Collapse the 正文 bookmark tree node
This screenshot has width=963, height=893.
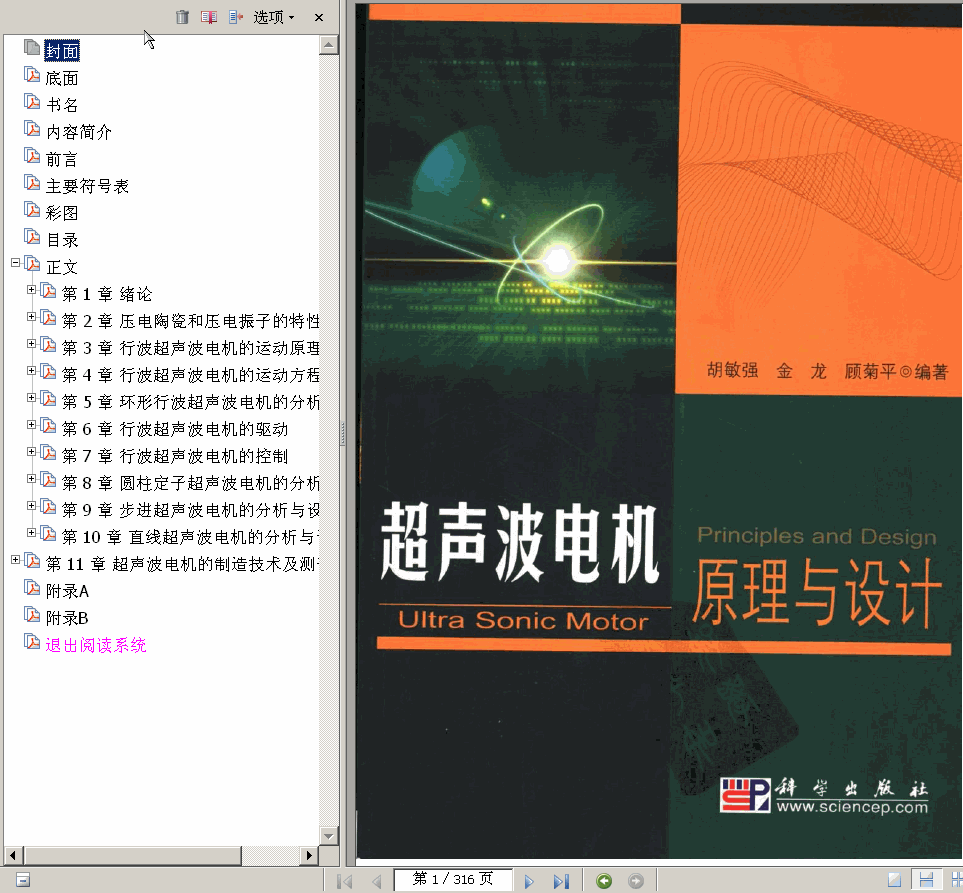point(16,263)
